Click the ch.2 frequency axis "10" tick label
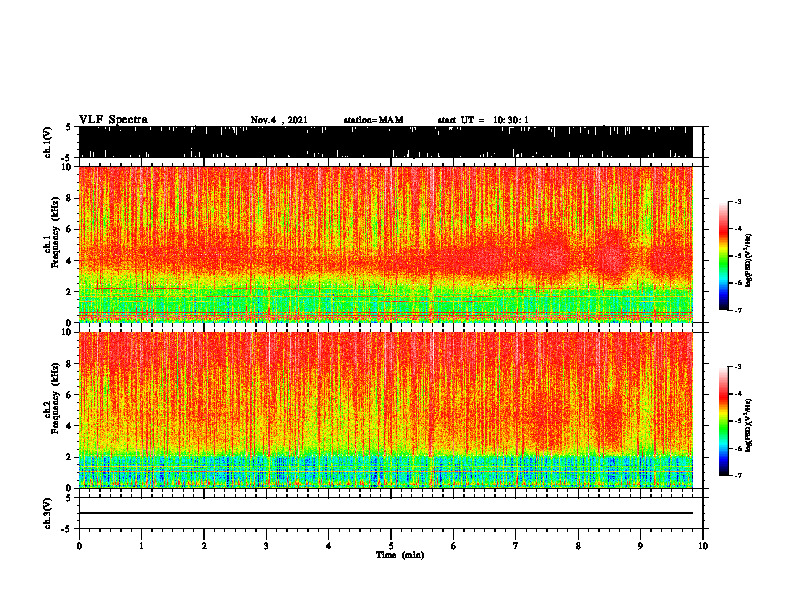 [68, 332]
